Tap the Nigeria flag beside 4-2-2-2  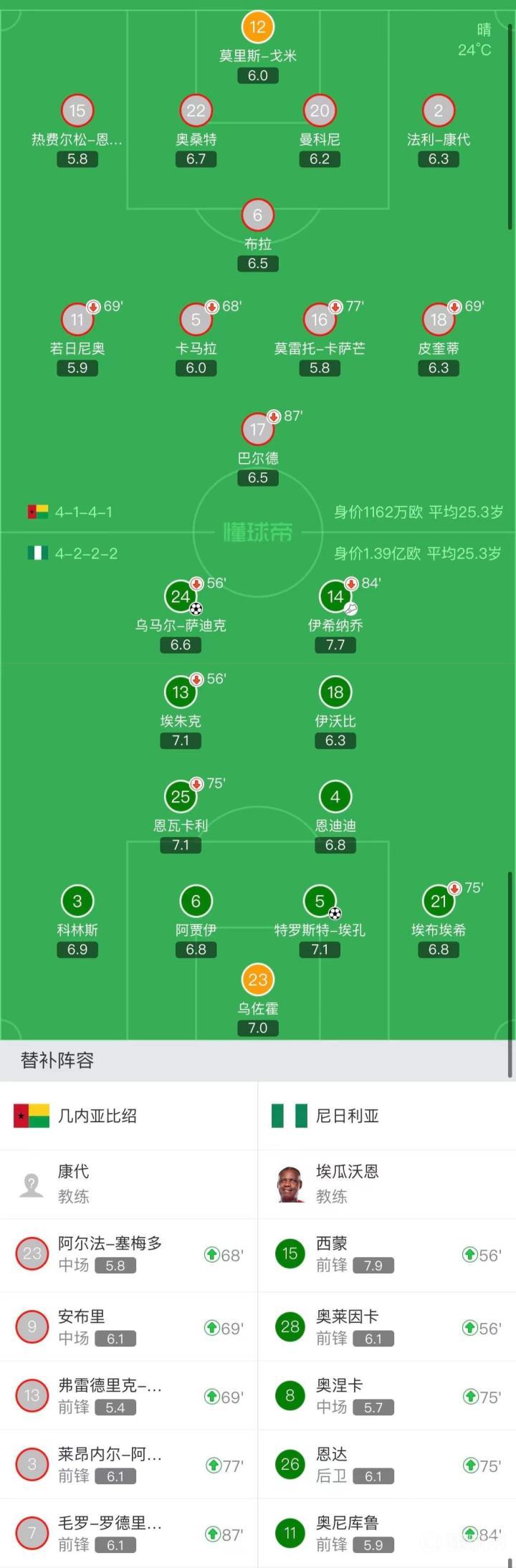(x=38, y=553)
